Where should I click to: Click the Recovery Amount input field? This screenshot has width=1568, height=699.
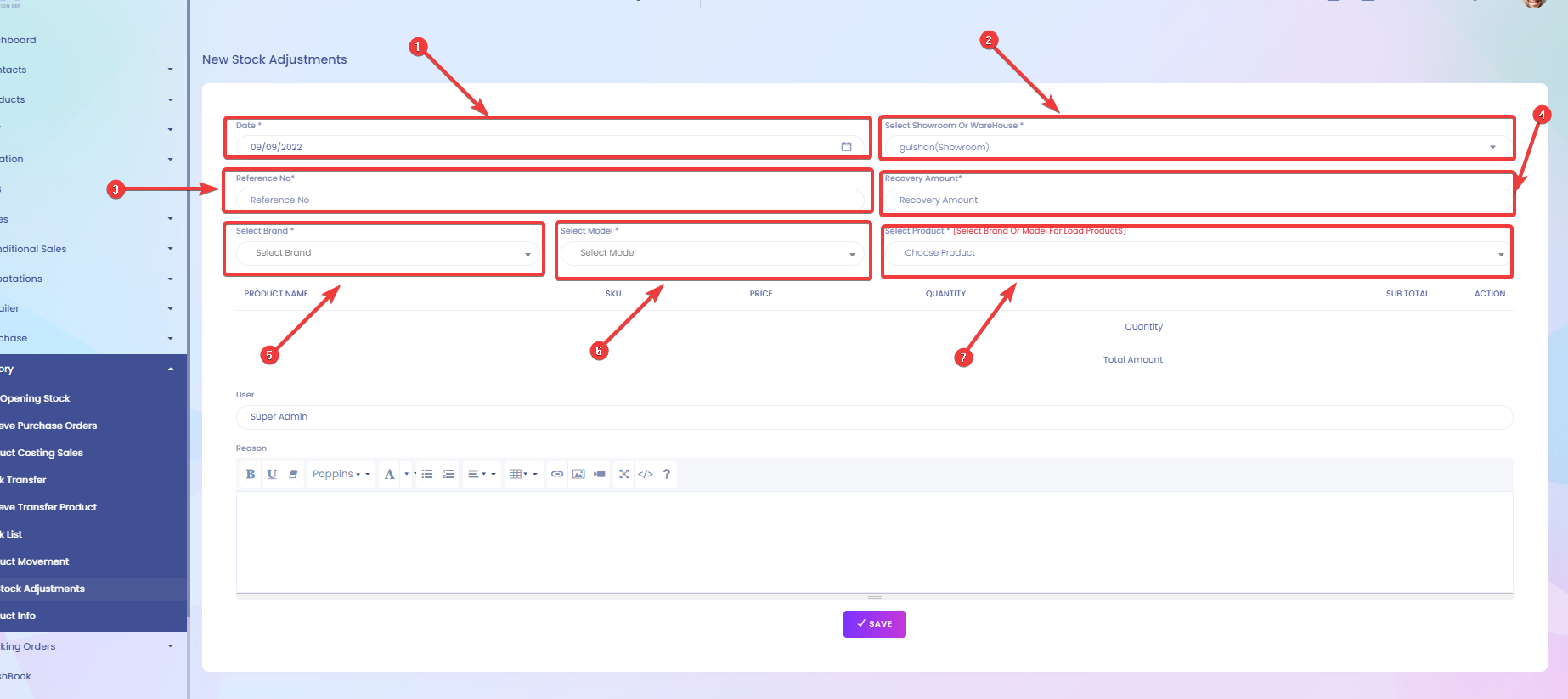1199,200
